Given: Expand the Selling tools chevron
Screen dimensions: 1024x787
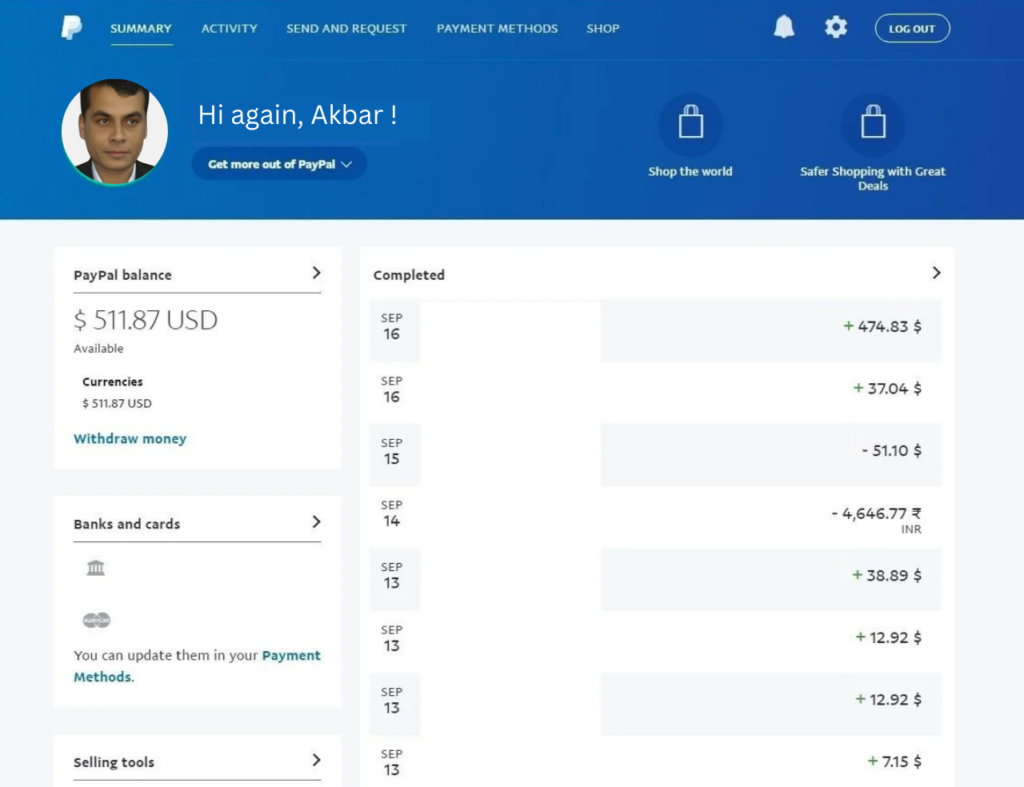Looking at the screenshot, I should coord(316,760).
